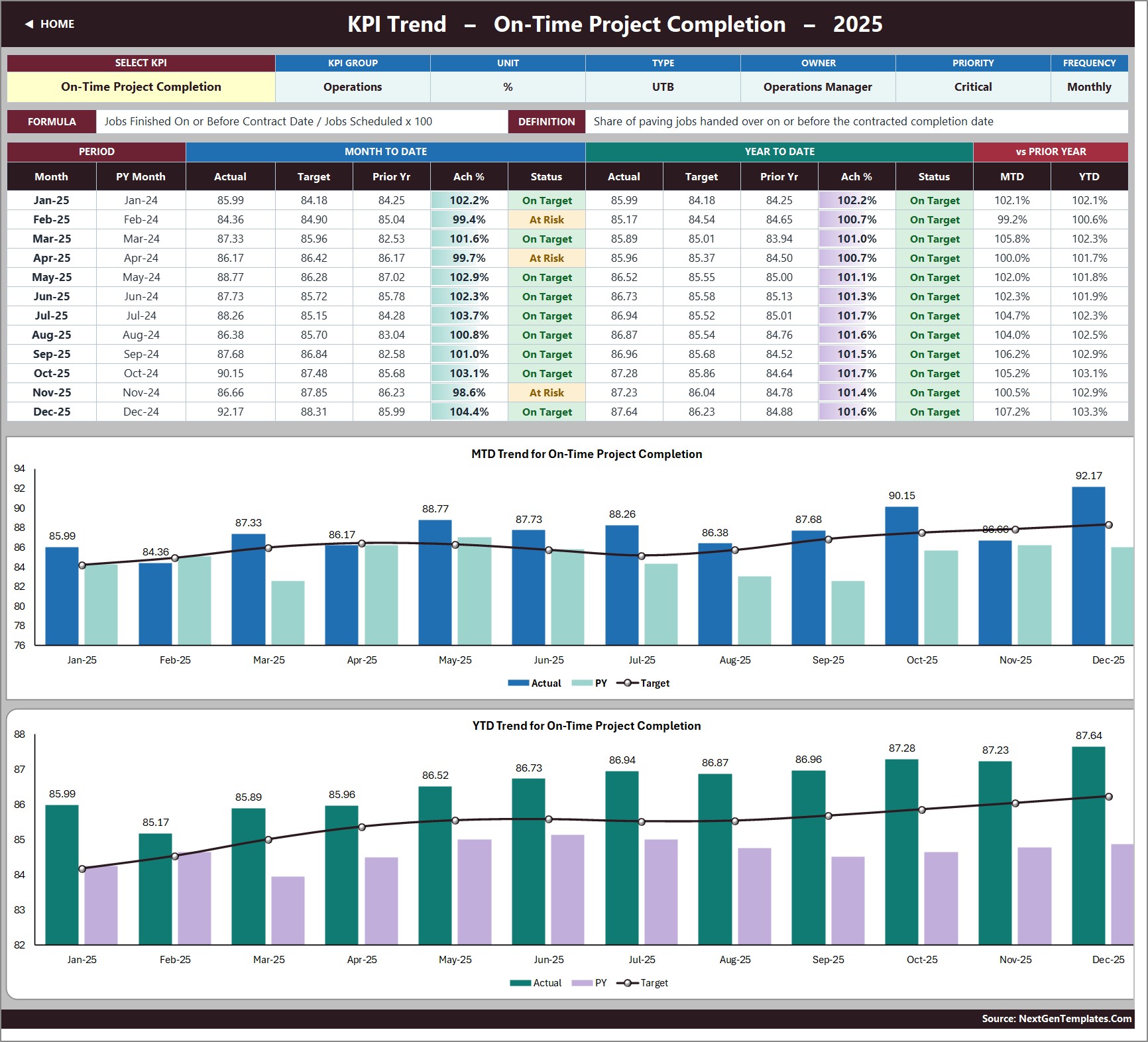This screenshot has height=1042, width=1148.
Task: Click the Operations Manager owner cell
Action: pos(818,87)
